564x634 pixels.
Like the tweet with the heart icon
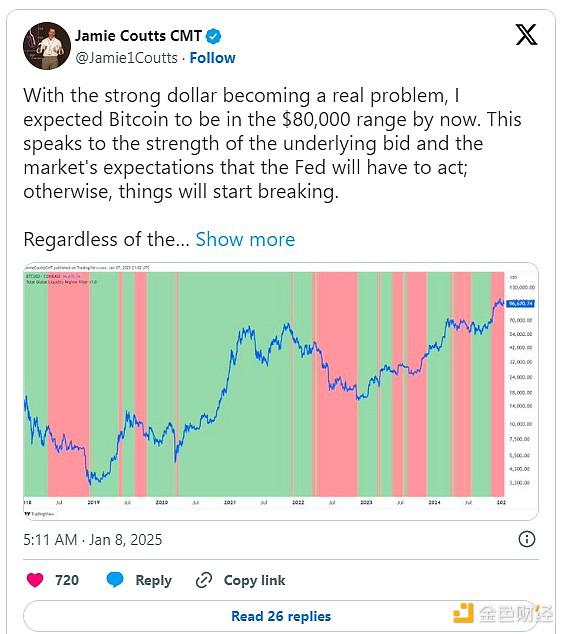pos(35,580)
